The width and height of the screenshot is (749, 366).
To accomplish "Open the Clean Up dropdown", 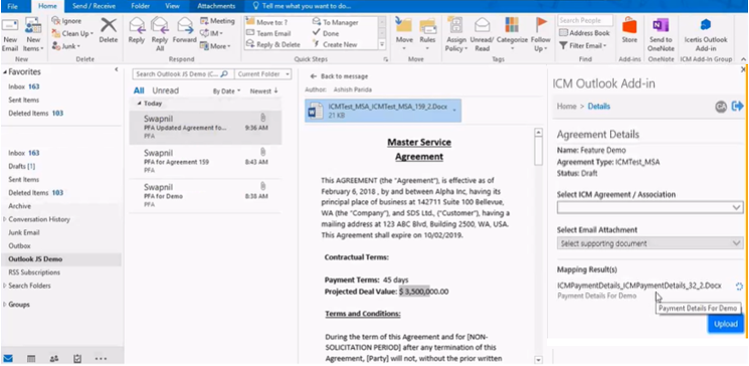I will 73,33.
